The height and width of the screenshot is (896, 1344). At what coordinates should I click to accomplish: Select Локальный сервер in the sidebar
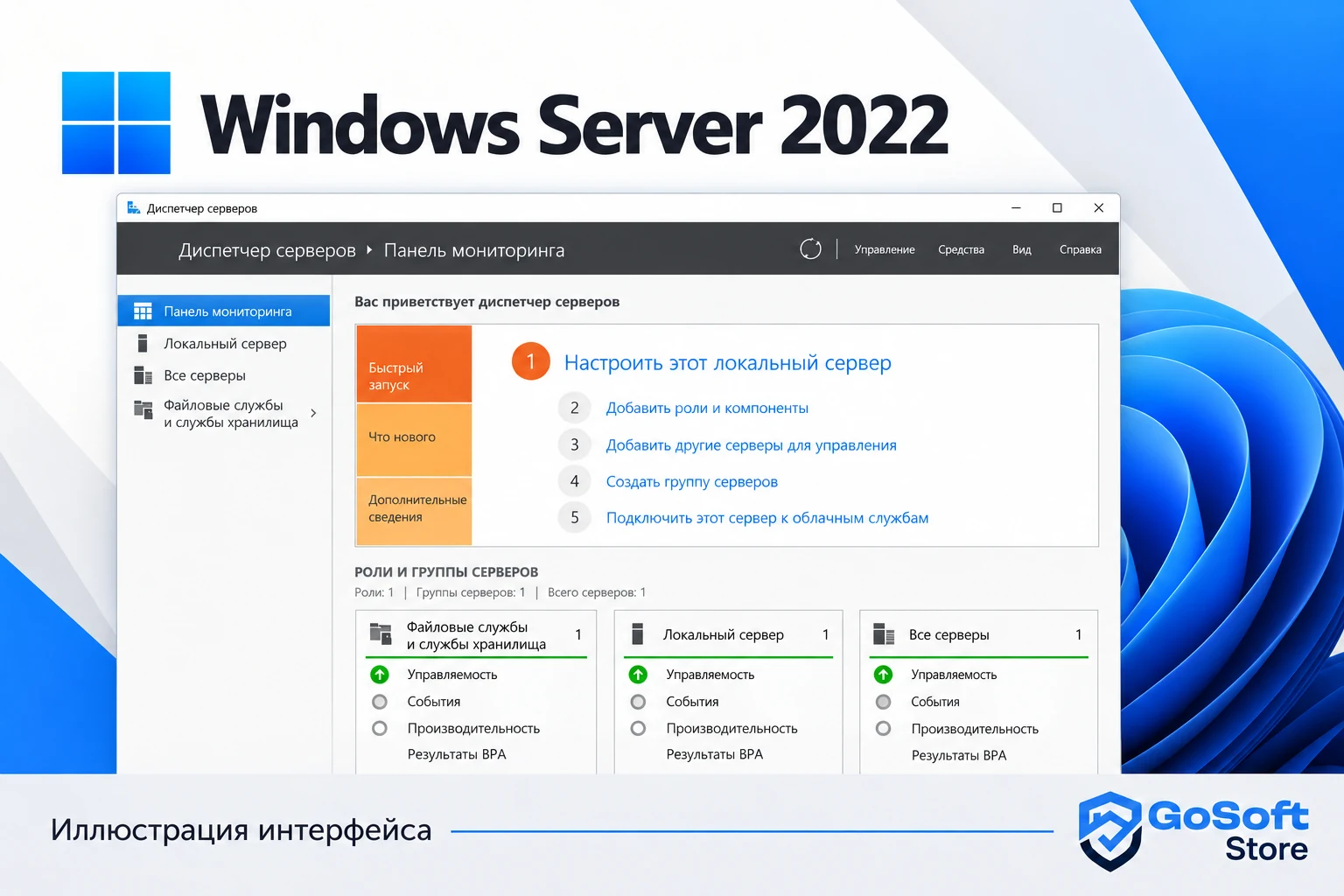coord(224,344)
